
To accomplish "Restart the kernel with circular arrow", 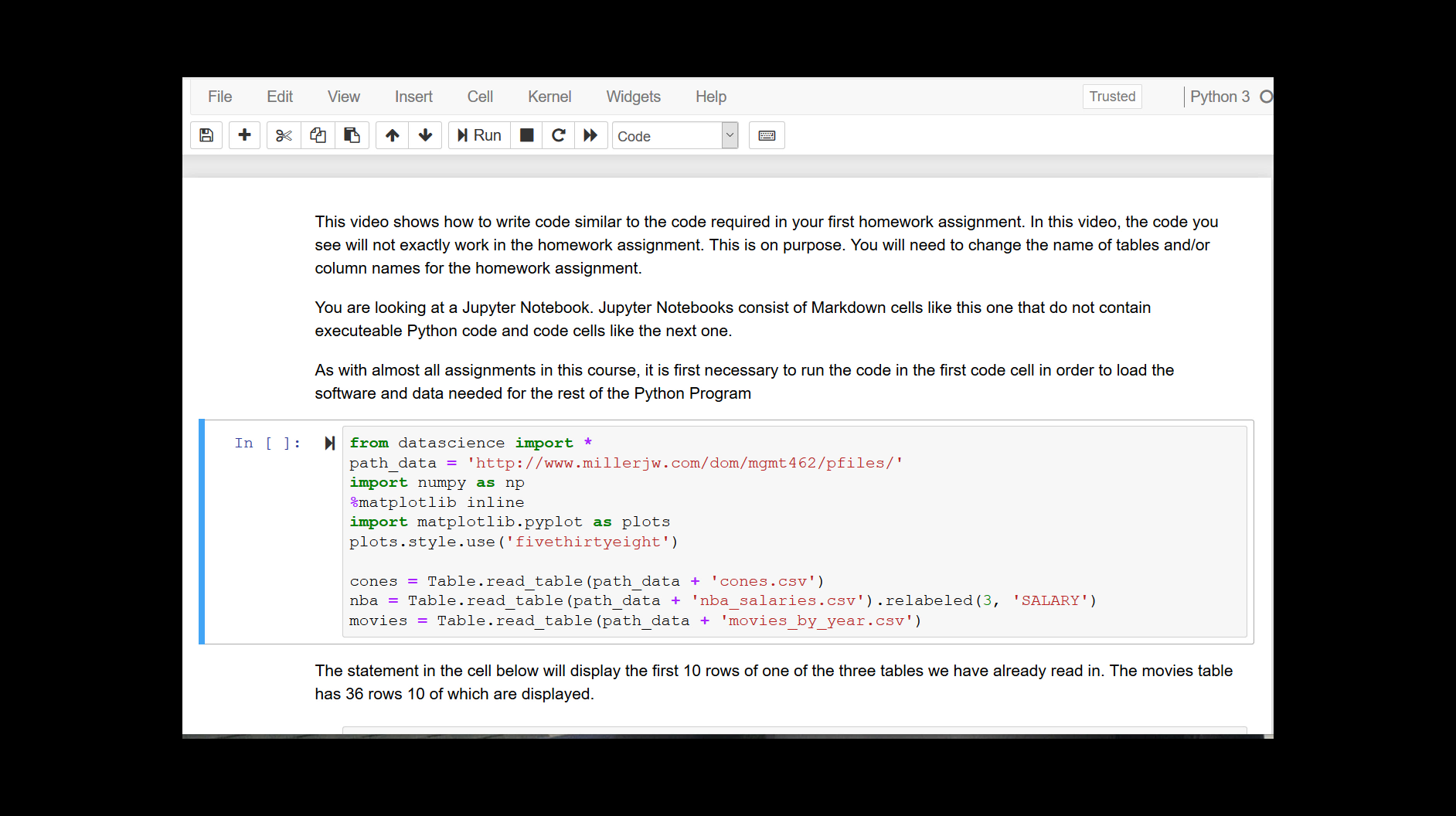I will (559, 135).
